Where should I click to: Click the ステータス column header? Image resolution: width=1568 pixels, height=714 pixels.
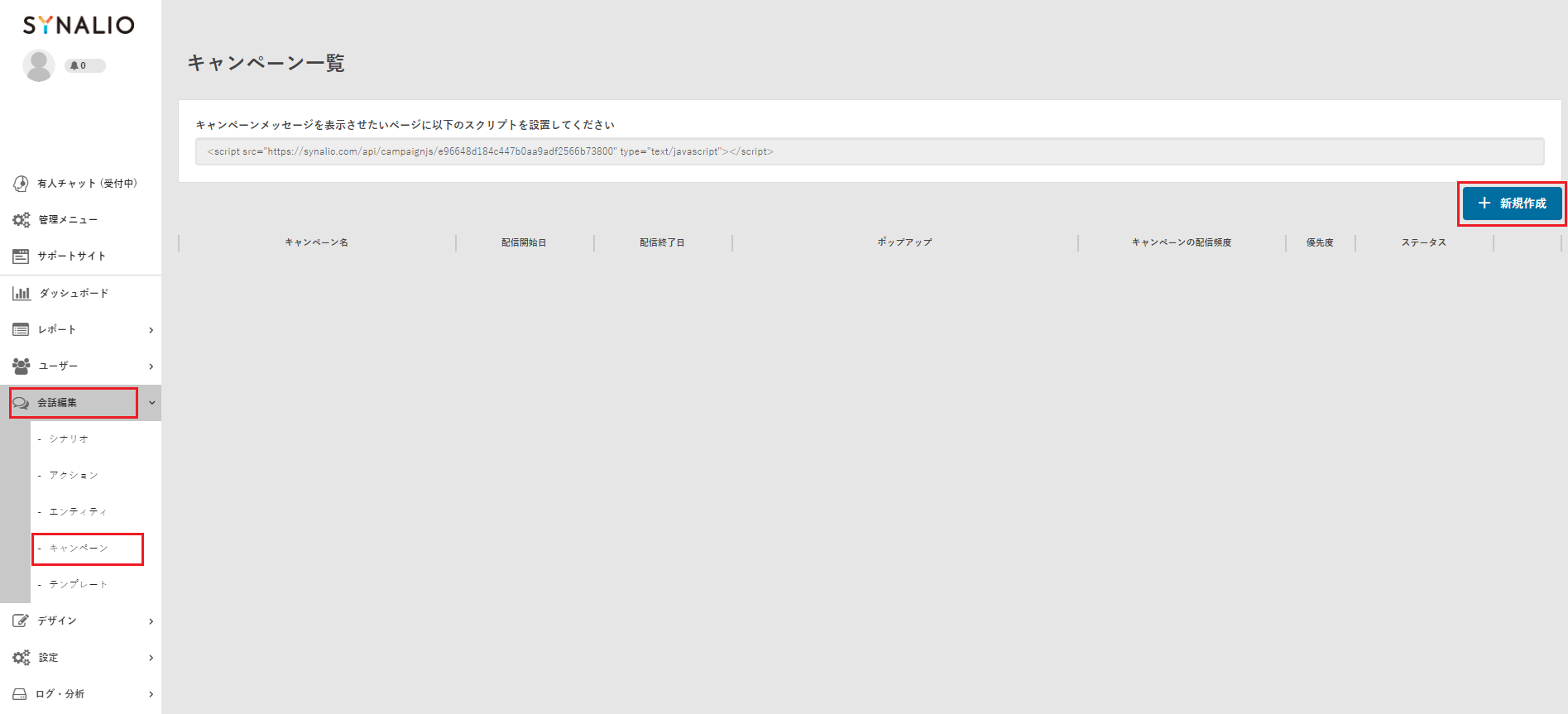pyautogui.click(x=1424, y=242)
